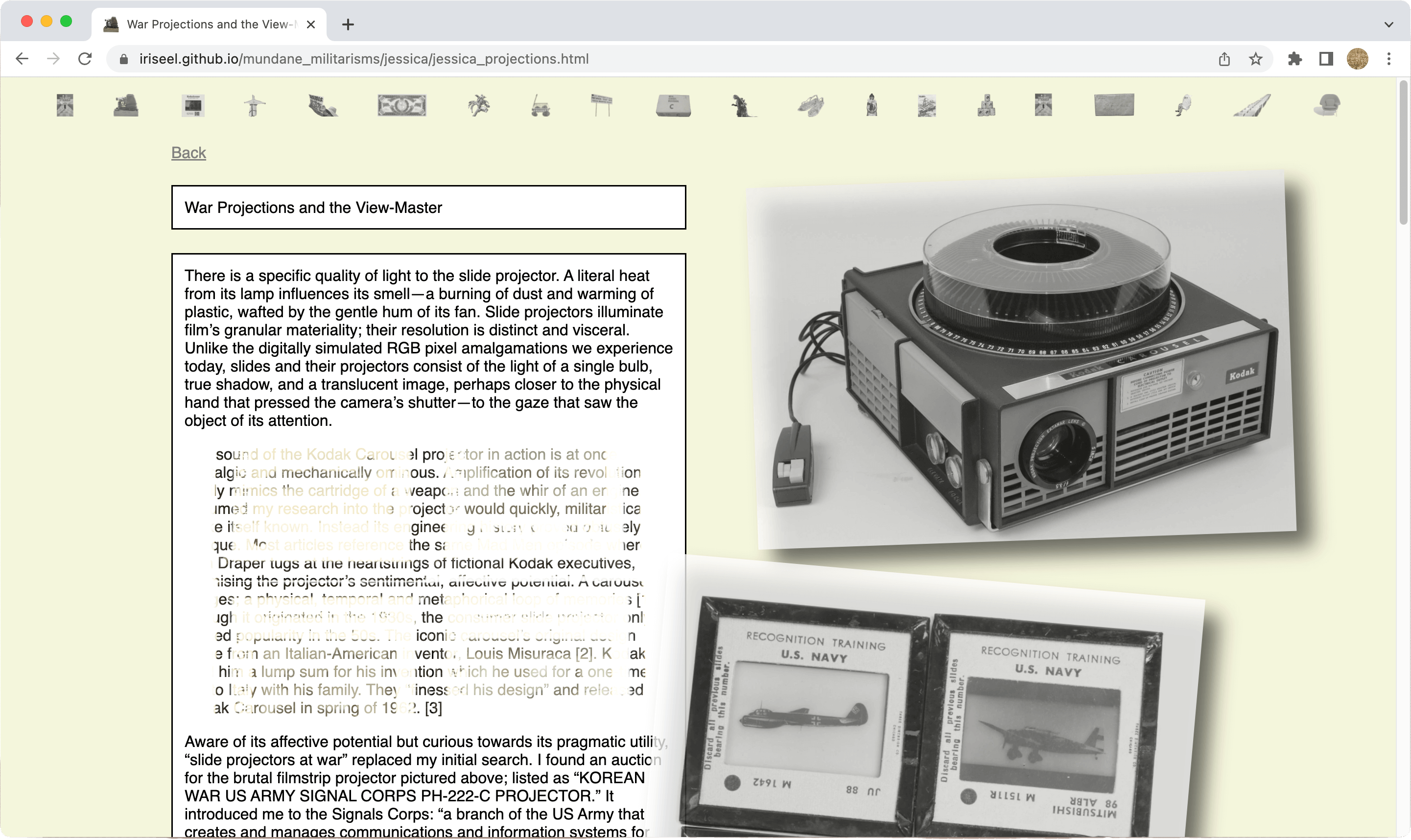This screenshot has height=840, width=1411.
Task: Select the old envelope icon
Action: pyautogui.click(x=1114, y=106)
